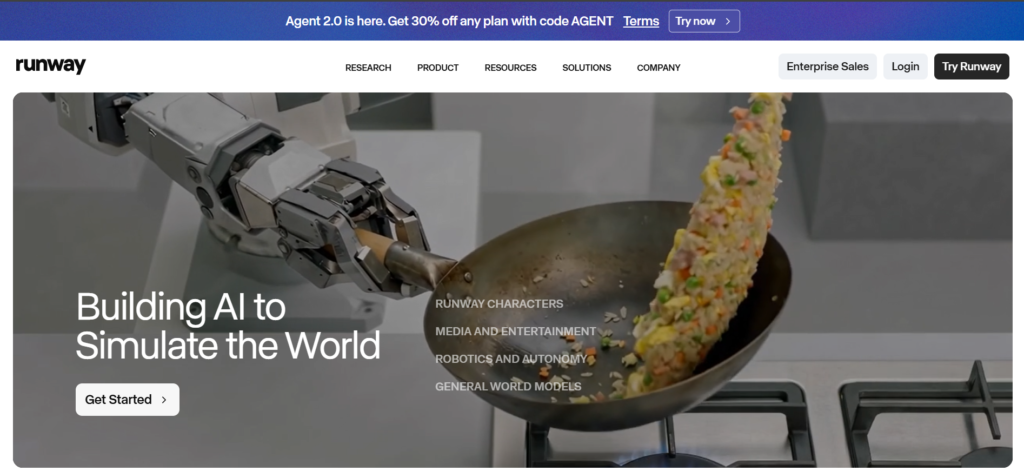Open the RESEARCH navigation menu
The height and width of the screenshot is (471, 1024).
pyautogui.click(x=368, y=67)
